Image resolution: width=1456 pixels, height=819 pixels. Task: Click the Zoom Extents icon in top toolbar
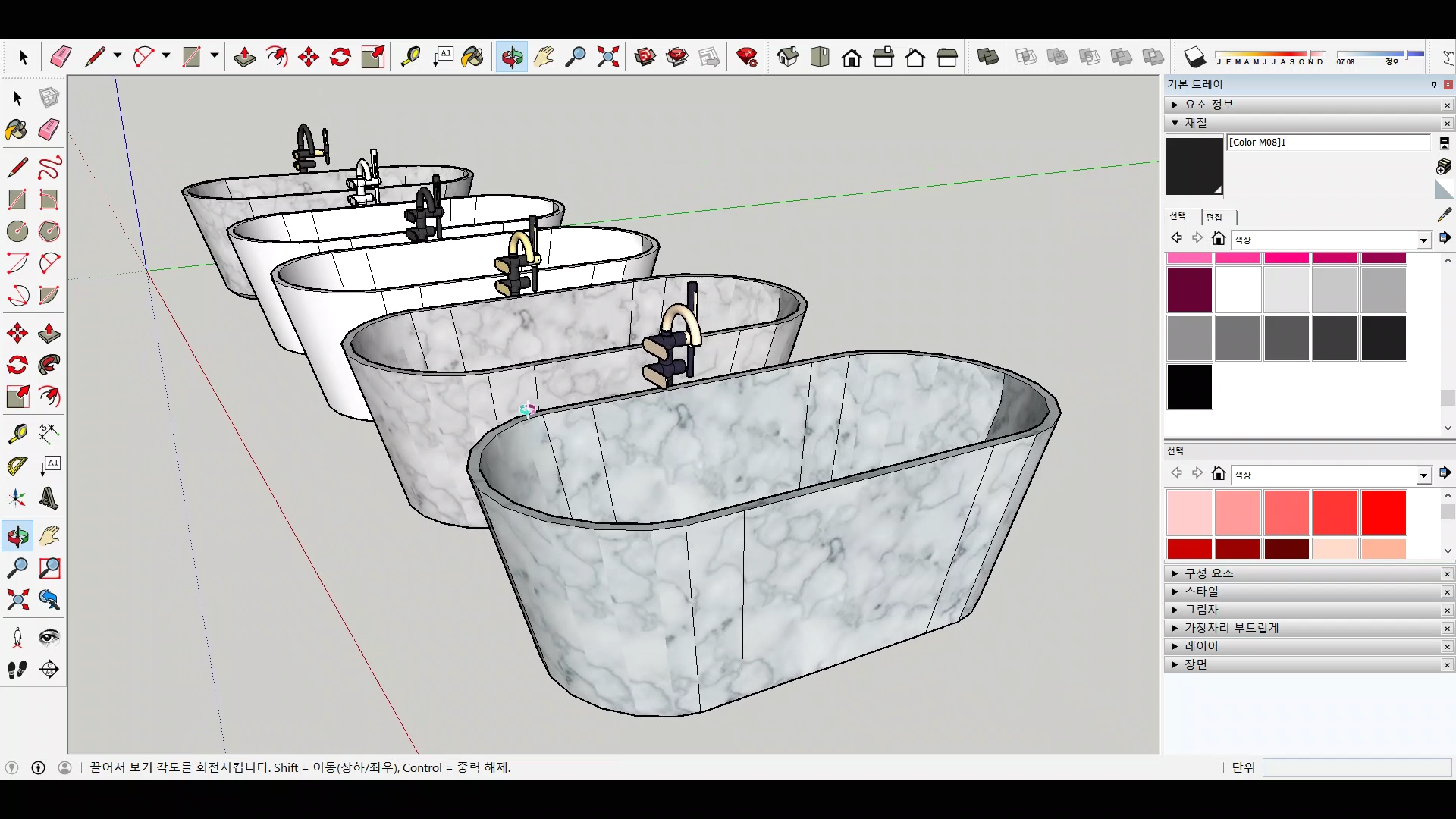point(607,57)
